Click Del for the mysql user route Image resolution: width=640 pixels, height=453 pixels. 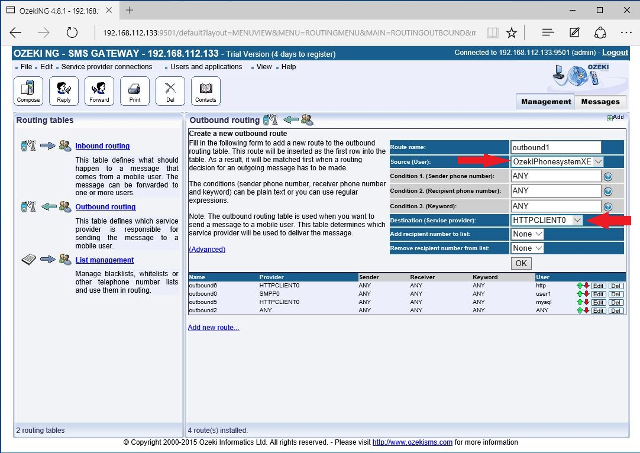pos(616,302)
